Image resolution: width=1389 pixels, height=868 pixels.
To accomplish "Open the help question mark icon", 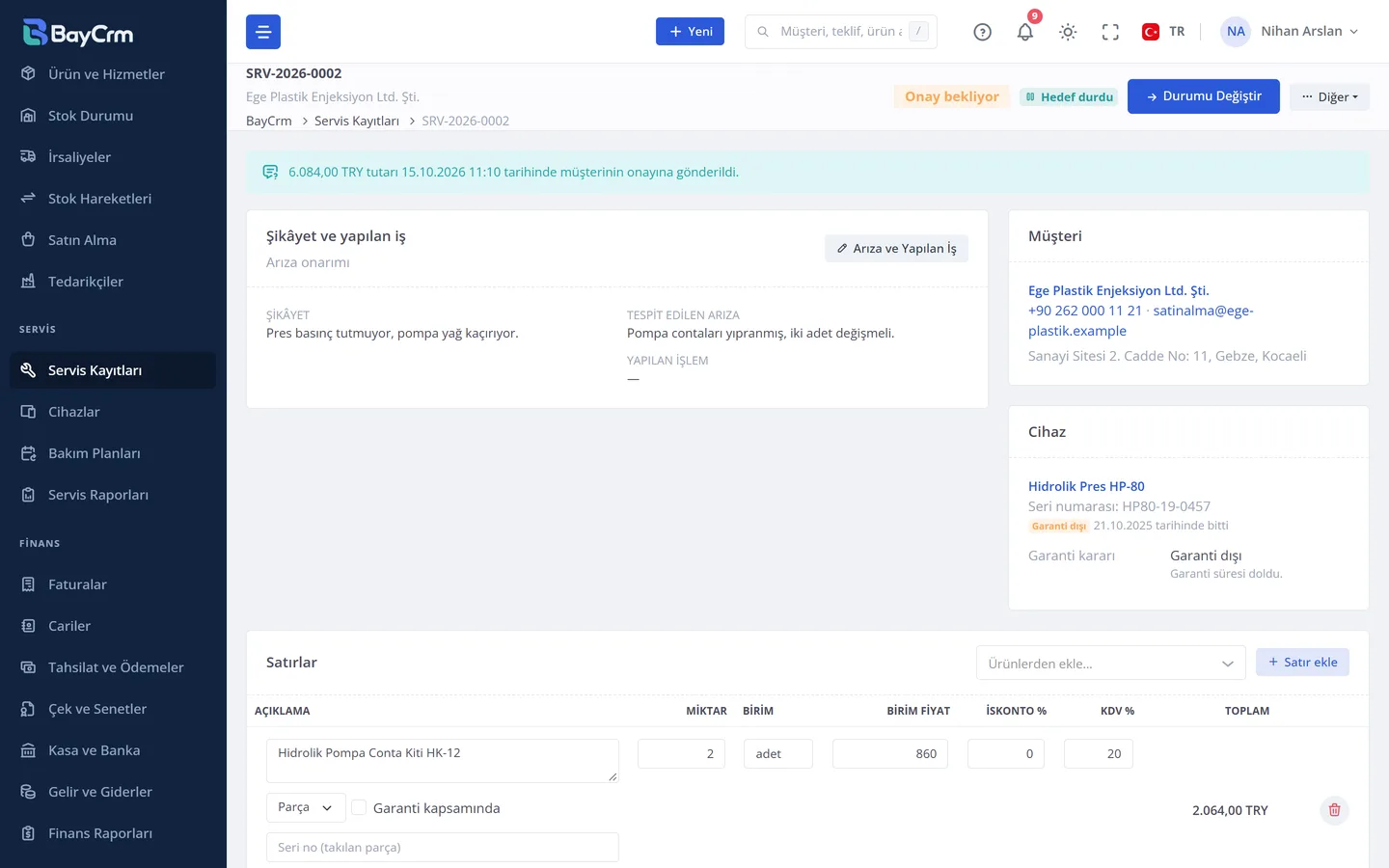I will click(982, 32).
